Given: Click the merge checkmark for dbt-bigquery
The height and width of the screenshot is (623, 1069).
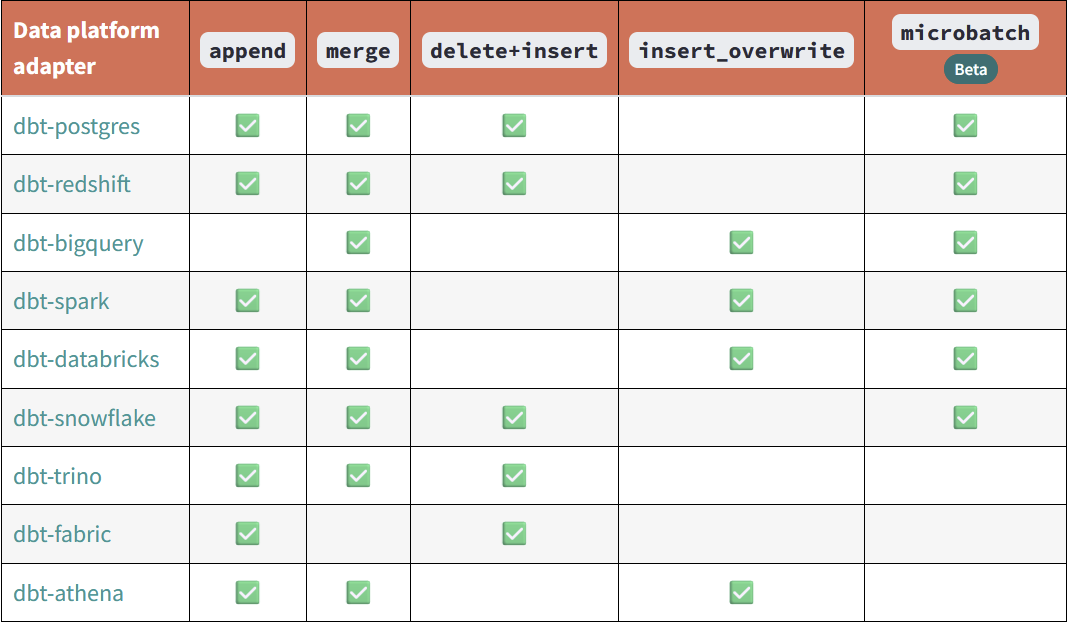Looking at the screenshot, I should (358, 243).
